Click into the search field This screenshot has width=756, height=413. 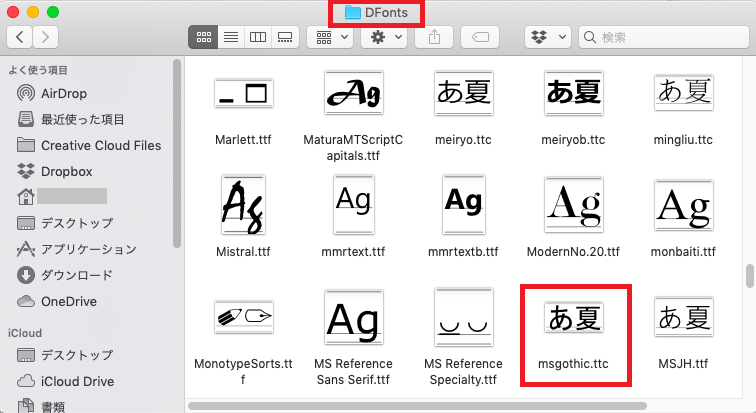664,37
